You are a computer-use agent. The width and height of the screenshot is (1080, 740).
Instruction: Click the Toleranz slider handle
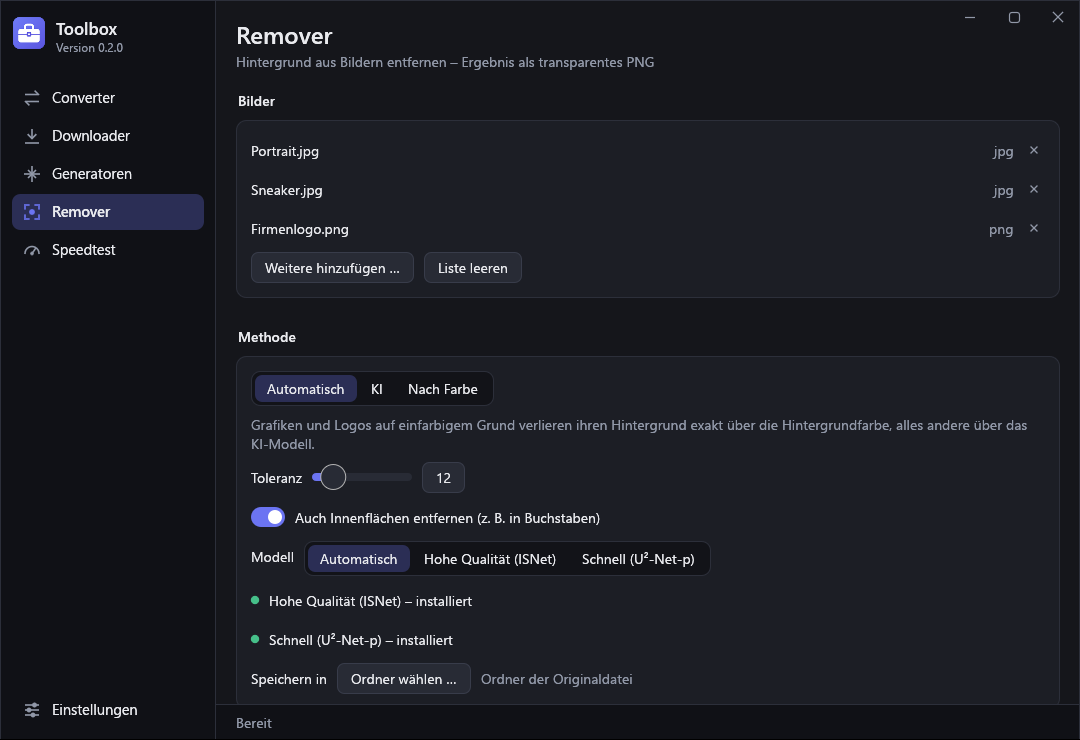point(333,477)
